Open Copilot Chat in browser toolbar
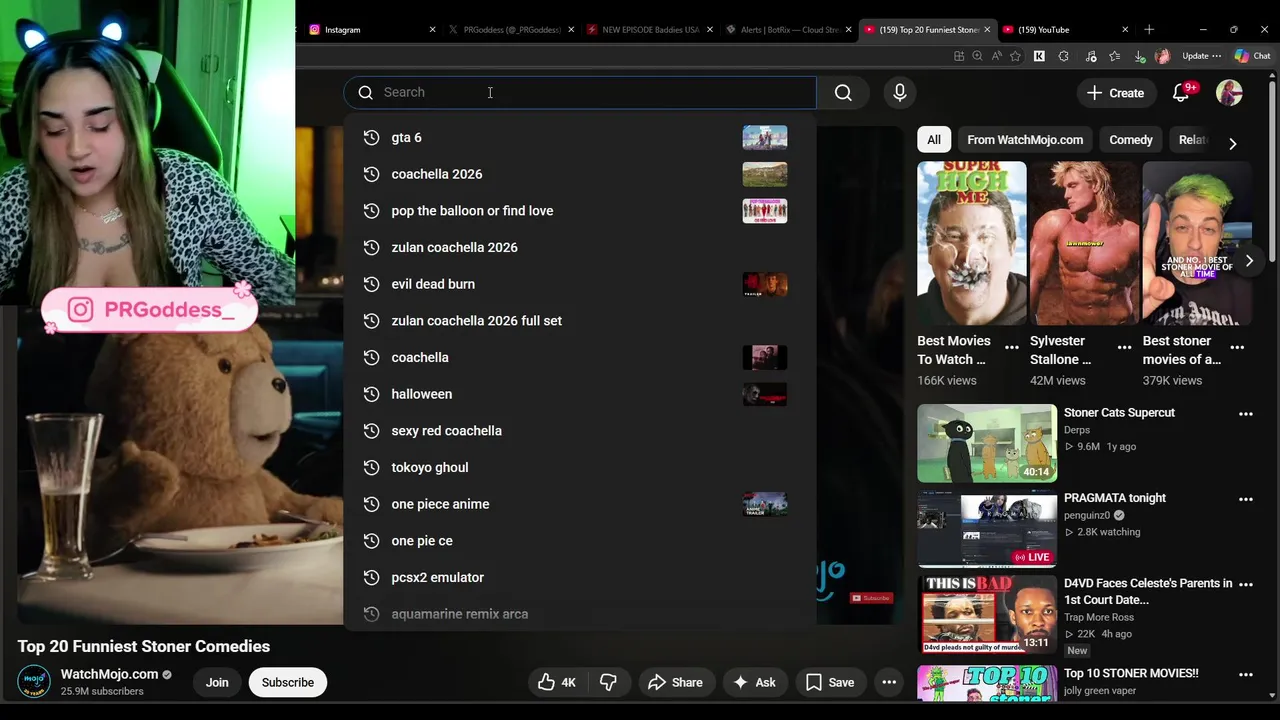The width and height of the screenshot is (1280, 720). tap(1252, 56)
